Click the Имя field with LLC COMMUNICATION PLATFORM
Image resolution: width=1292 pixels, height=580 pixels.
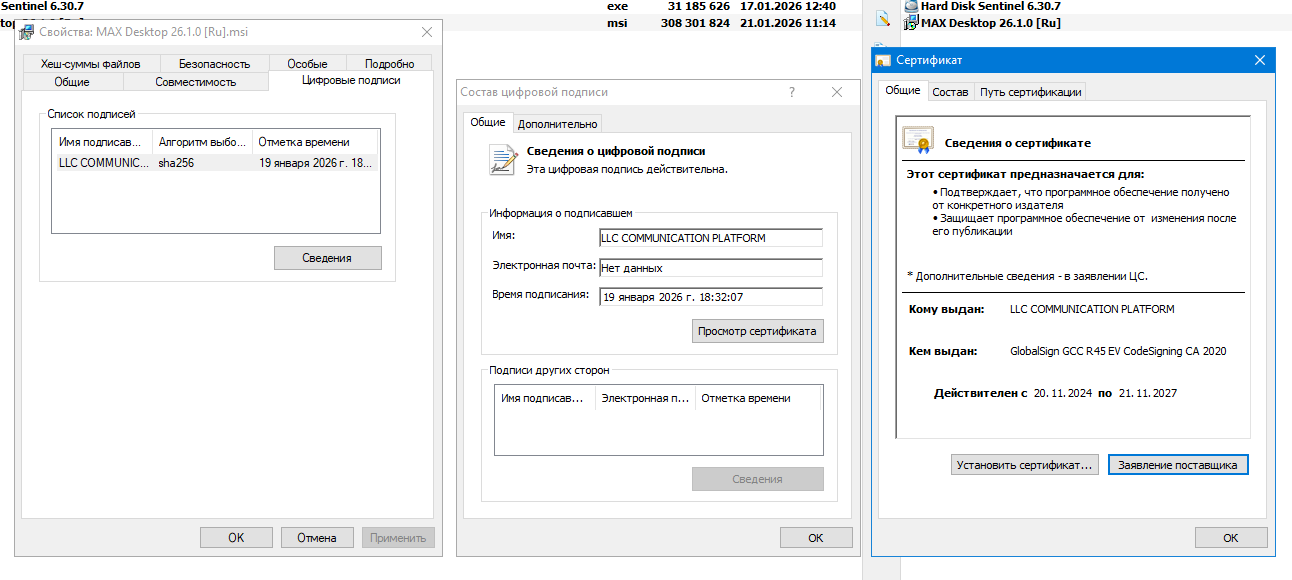[x=710, y=238]
